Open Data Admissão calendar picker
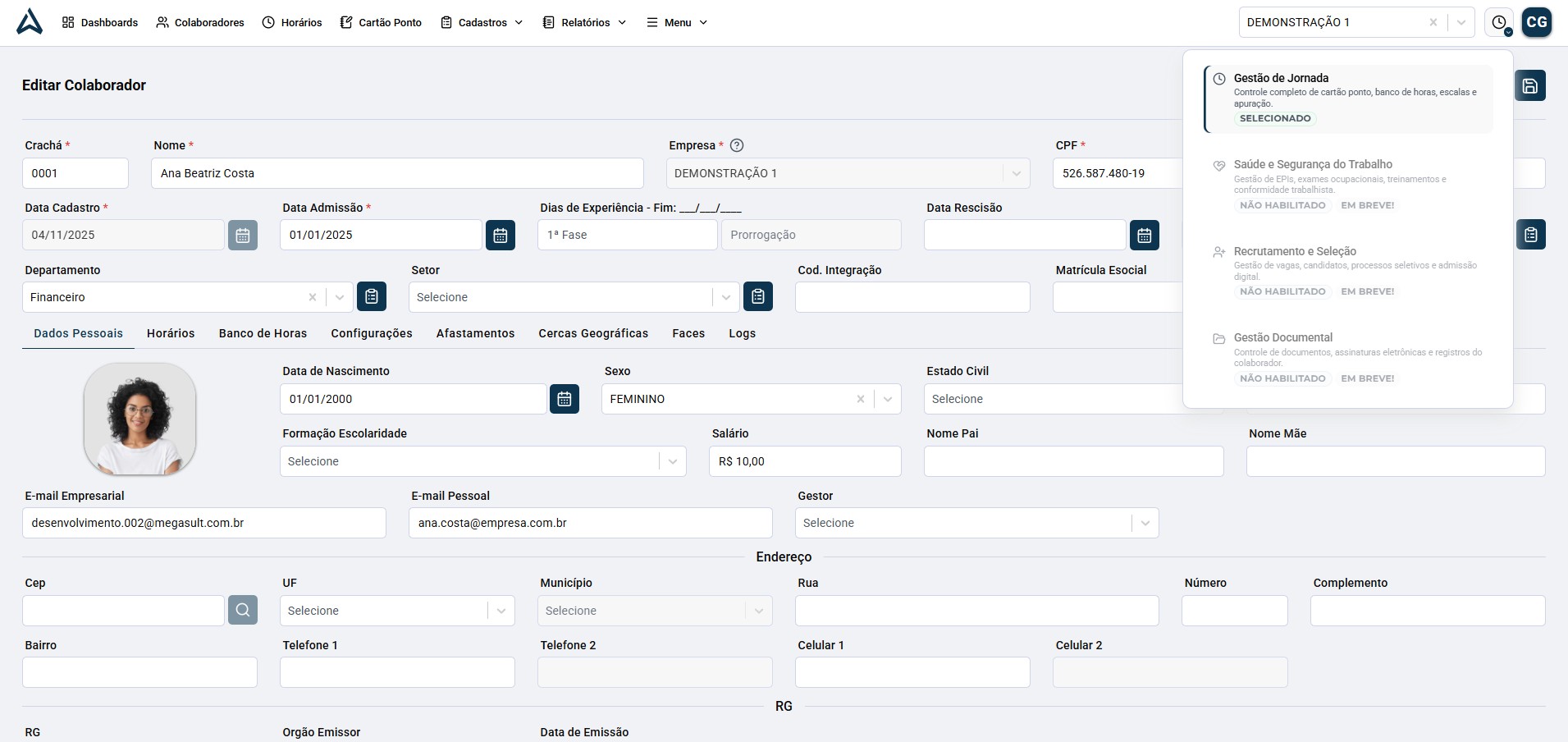Screen dimensions: 1568x742 click(501, 235)
